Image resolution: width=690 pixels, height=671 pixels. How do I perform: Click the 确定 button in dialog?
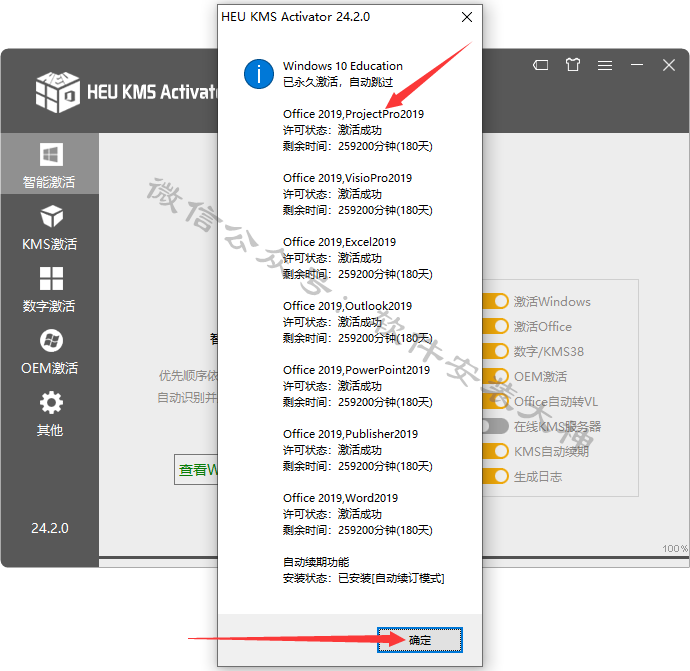click(x=420, y=640)
